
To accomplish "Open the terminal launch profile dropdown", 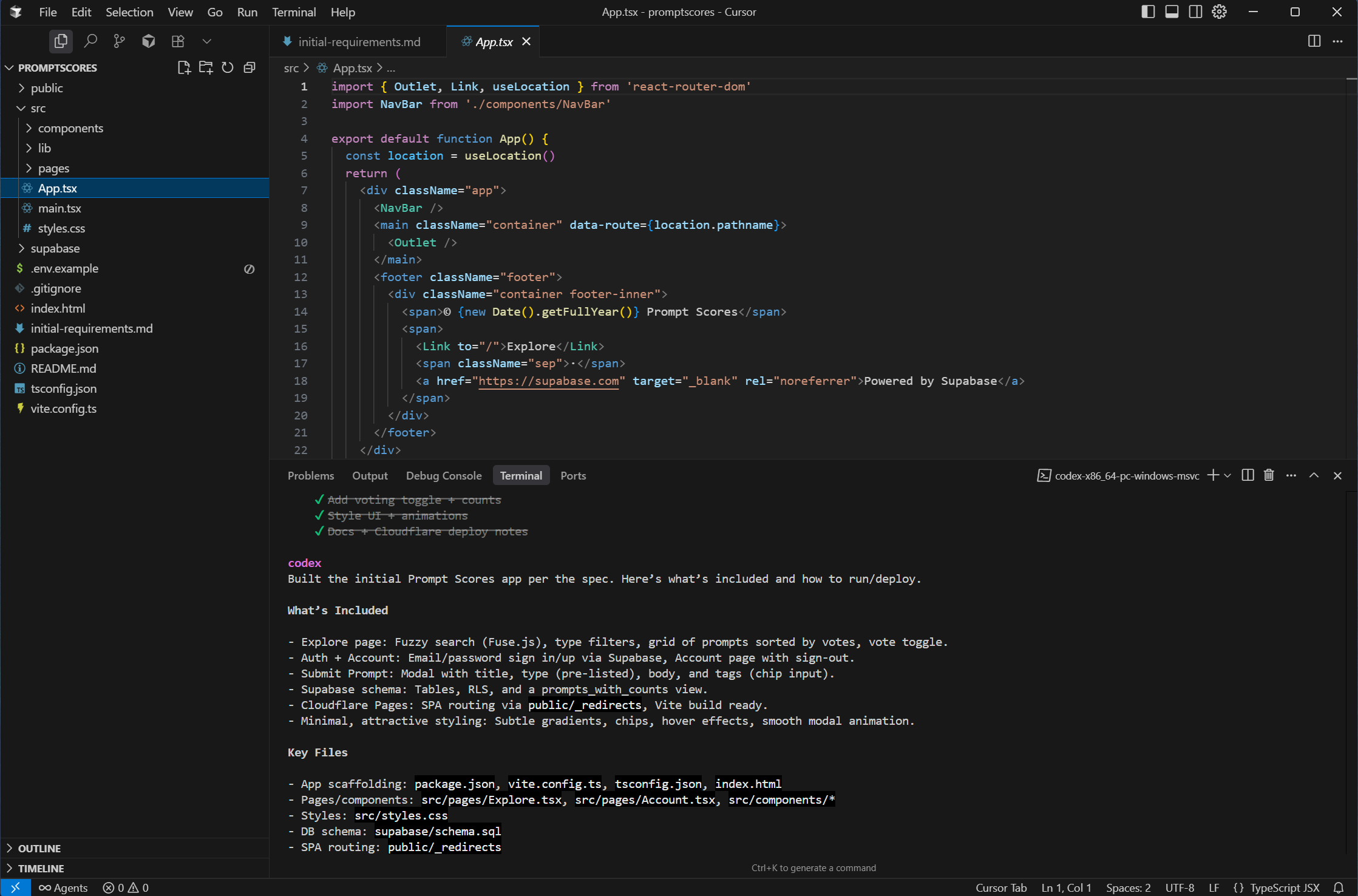I will (x=1227, y=475).
